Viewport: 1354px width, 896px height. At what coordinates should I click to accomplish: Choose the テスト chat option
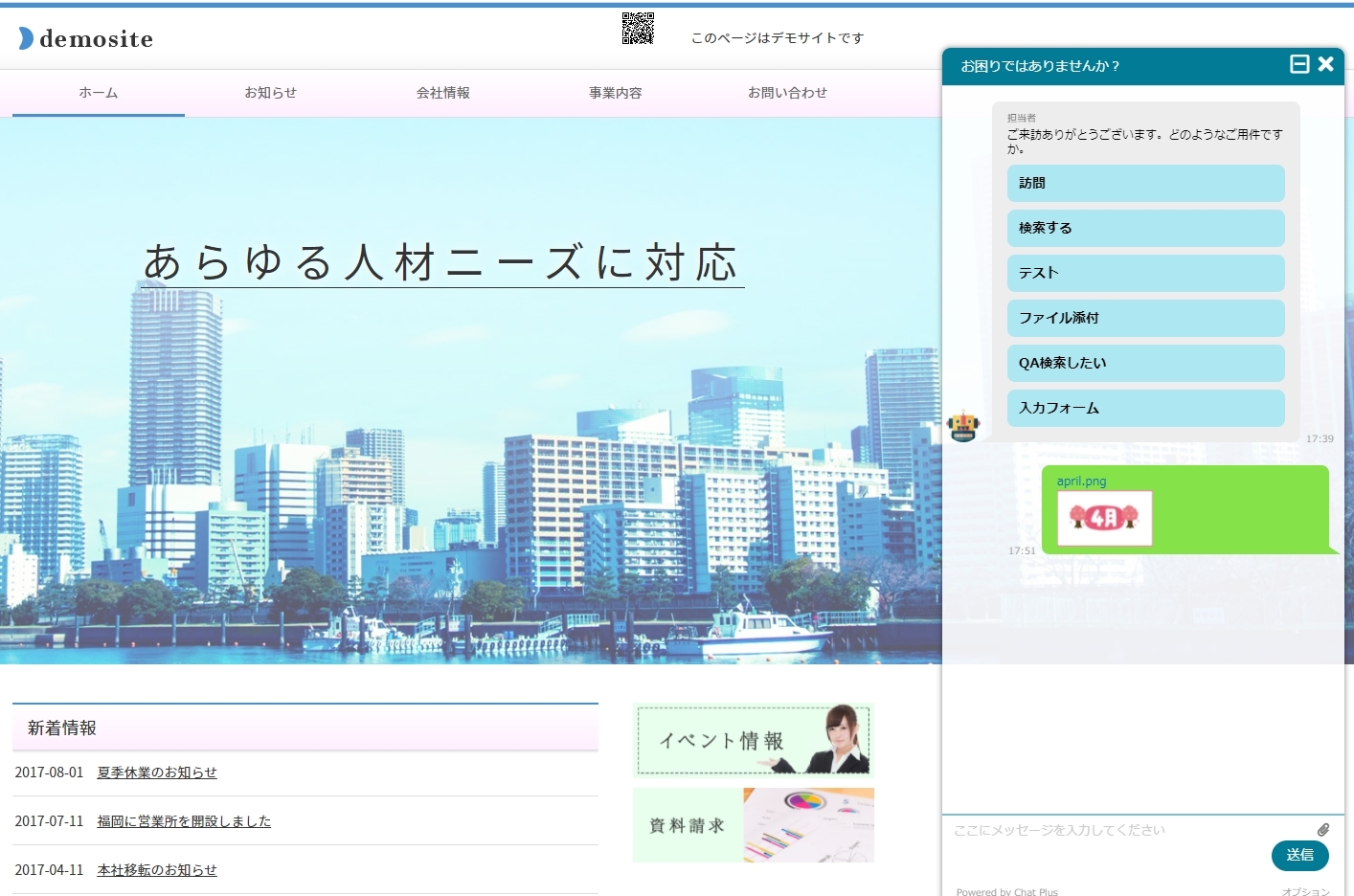1145,273
